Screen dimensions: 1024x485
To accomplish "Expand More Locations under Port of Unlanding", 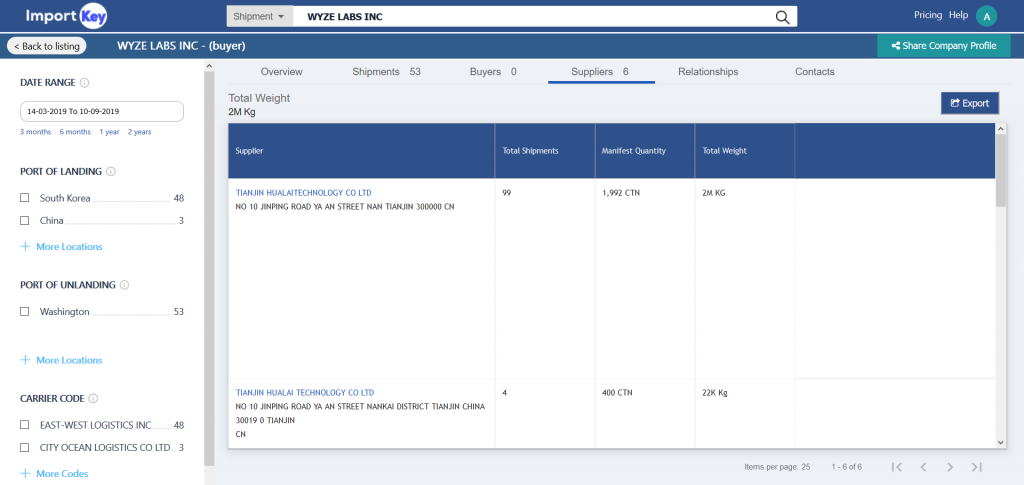I will pos(61,360).
